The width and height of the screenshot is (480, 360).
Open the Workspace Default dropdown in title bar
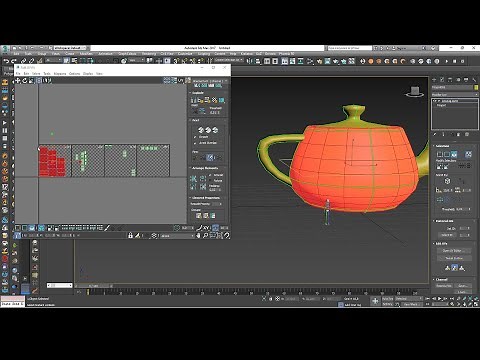click(x=70, y=48)
